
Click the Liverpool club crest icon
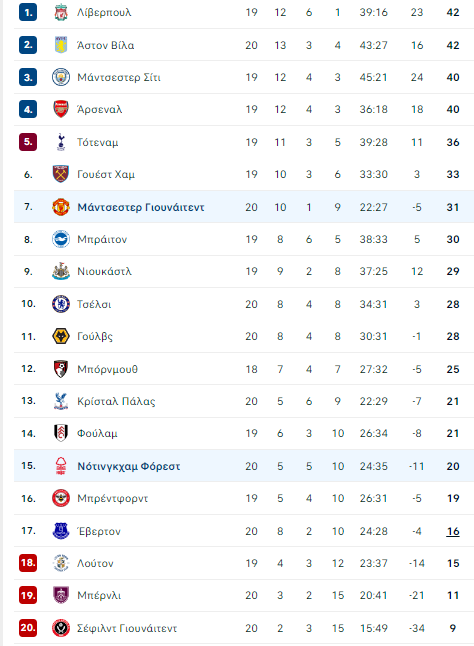(61, 12)
